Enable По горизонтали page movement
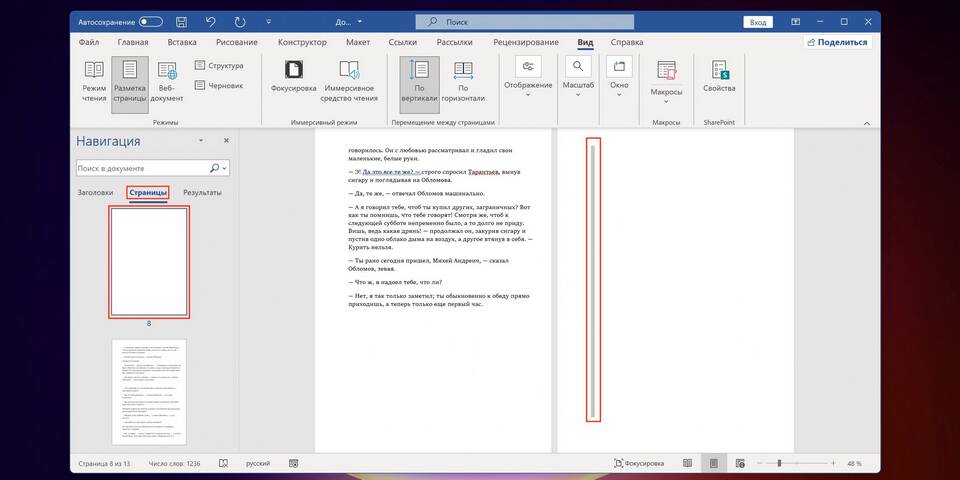 click(463, 80)
